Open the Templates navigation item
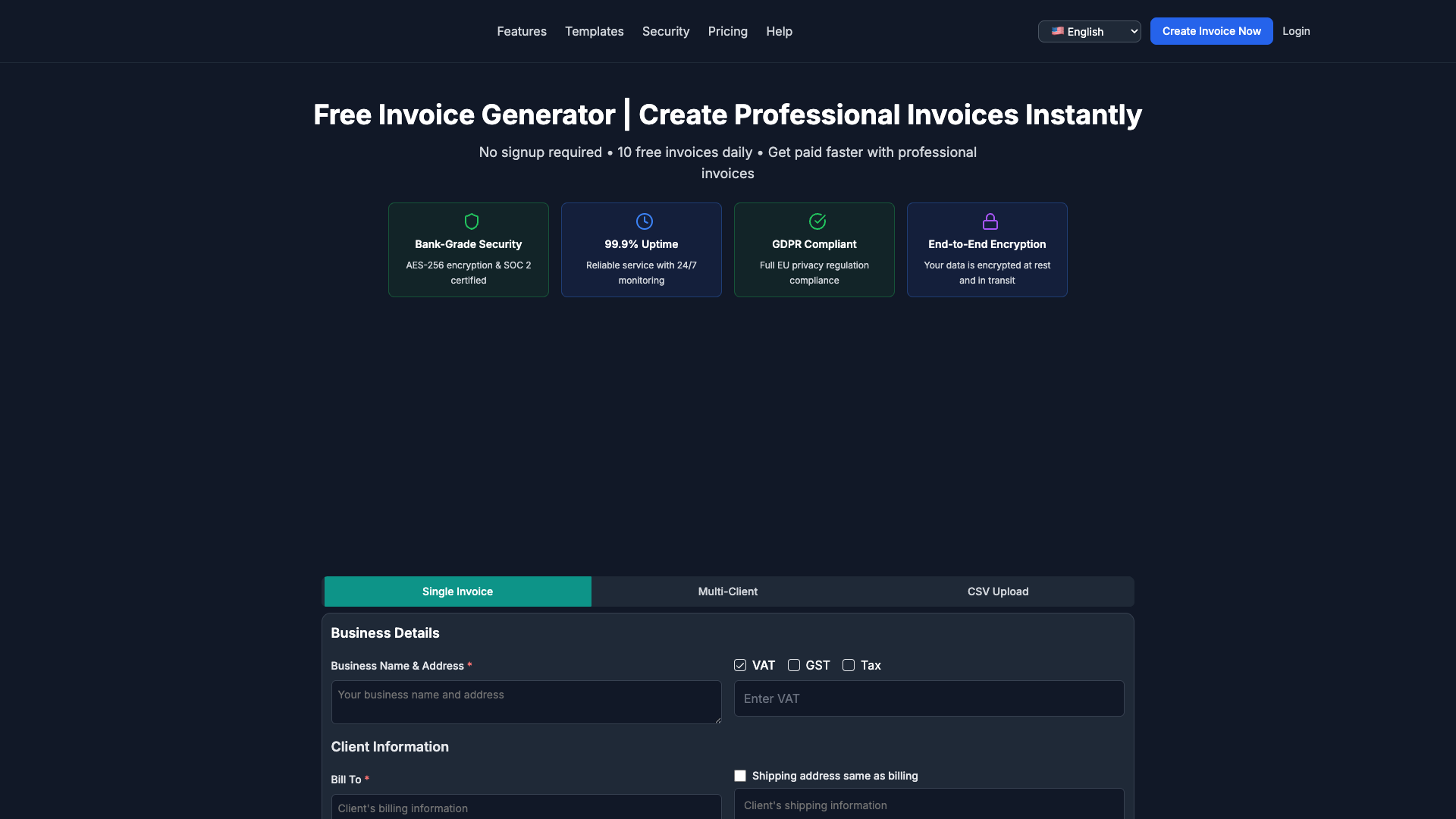Image resolution: width=1456 pixels, height=819 pixels. tap(594, 31)
